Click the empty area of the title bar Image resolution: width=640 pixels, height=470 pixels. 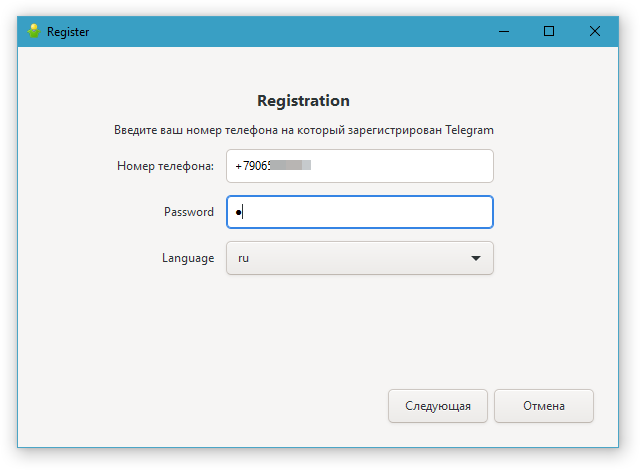pos(300,31)
